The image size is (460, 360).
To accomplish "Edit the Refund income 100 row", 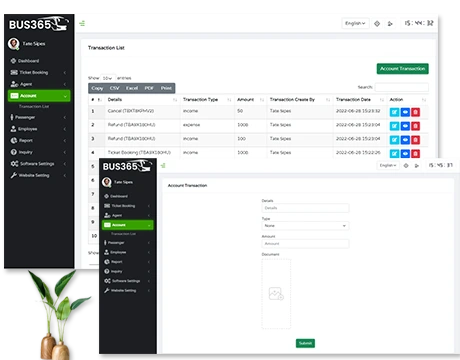I will pos(394,140).
